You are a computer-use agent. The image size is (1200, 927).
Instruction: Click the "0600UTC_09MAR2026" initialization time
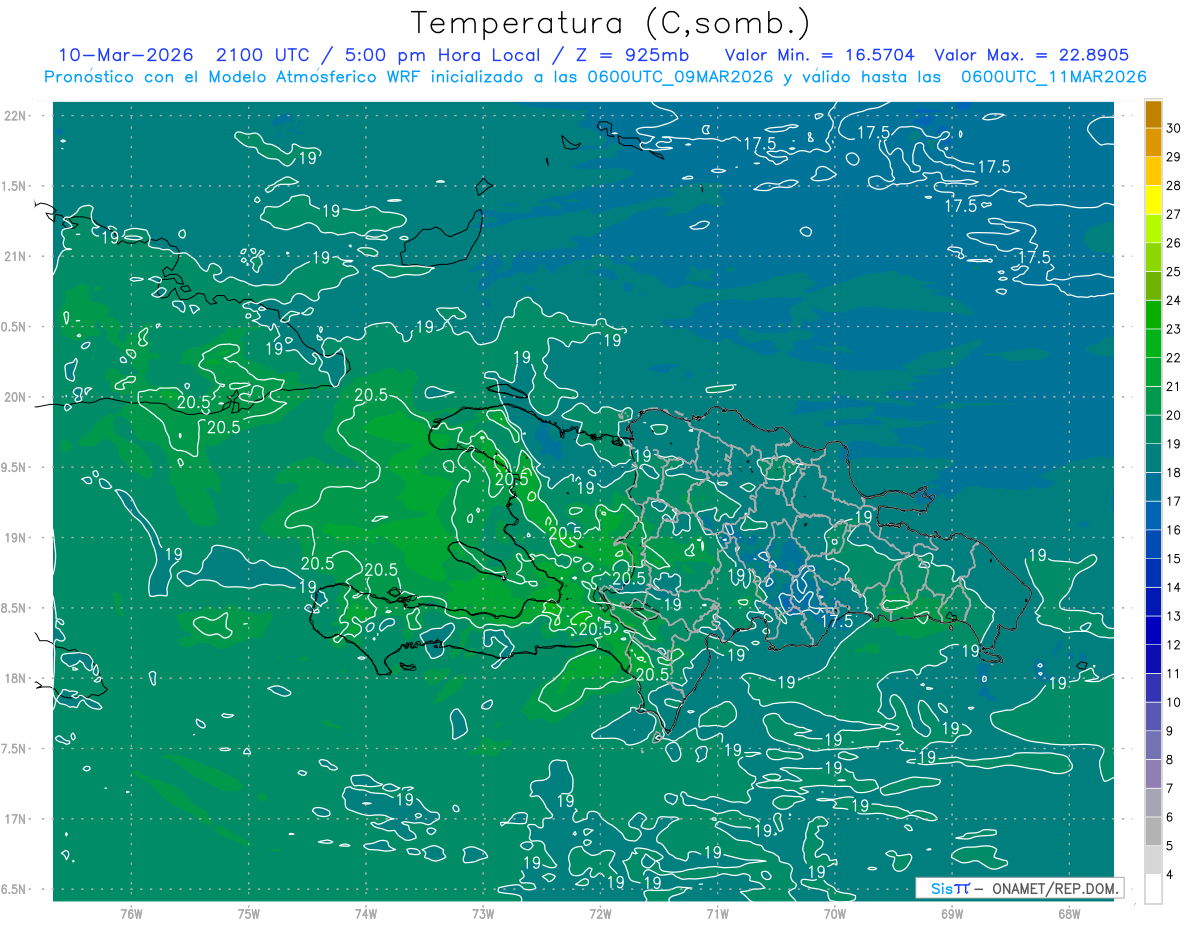(x=681, y=76)
